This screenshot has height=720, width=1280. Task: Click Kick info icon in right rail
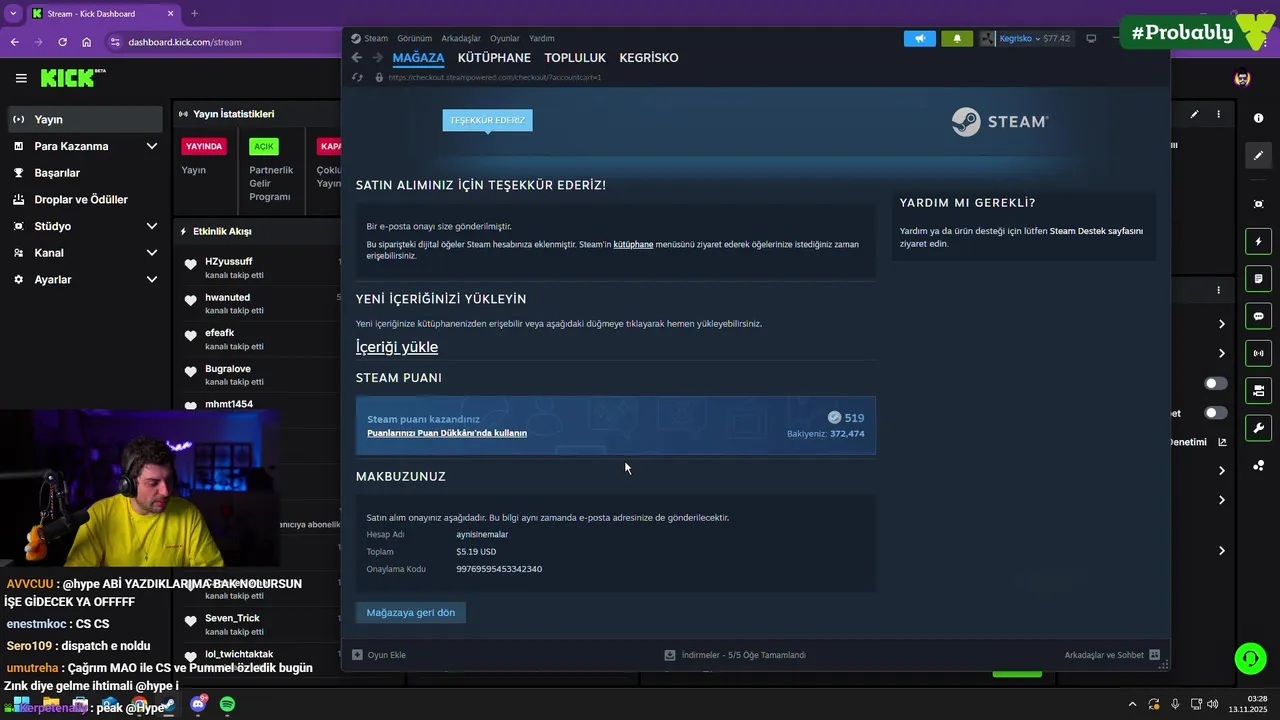(x=1258, y=118)
